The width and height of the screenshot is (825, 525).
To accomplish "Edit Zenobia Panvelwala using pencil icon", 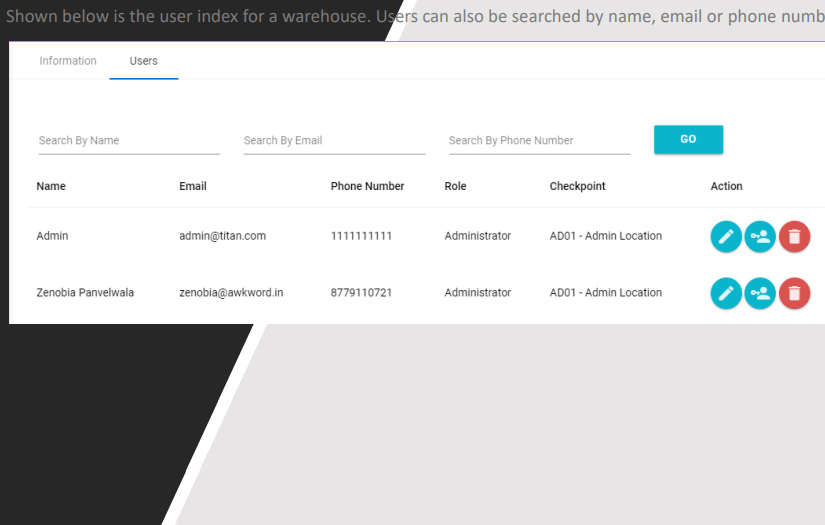I will coord(726,293).
